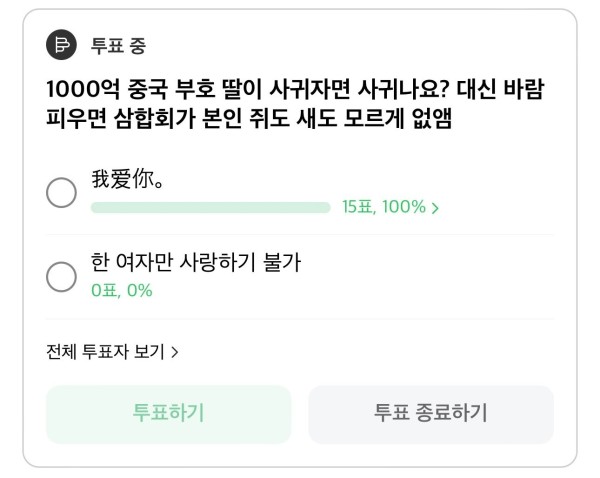Viewport: 600px width, 478px height.
Task: Click the second title line starting with 피우면 삼합회가
Action: (249, 118)
